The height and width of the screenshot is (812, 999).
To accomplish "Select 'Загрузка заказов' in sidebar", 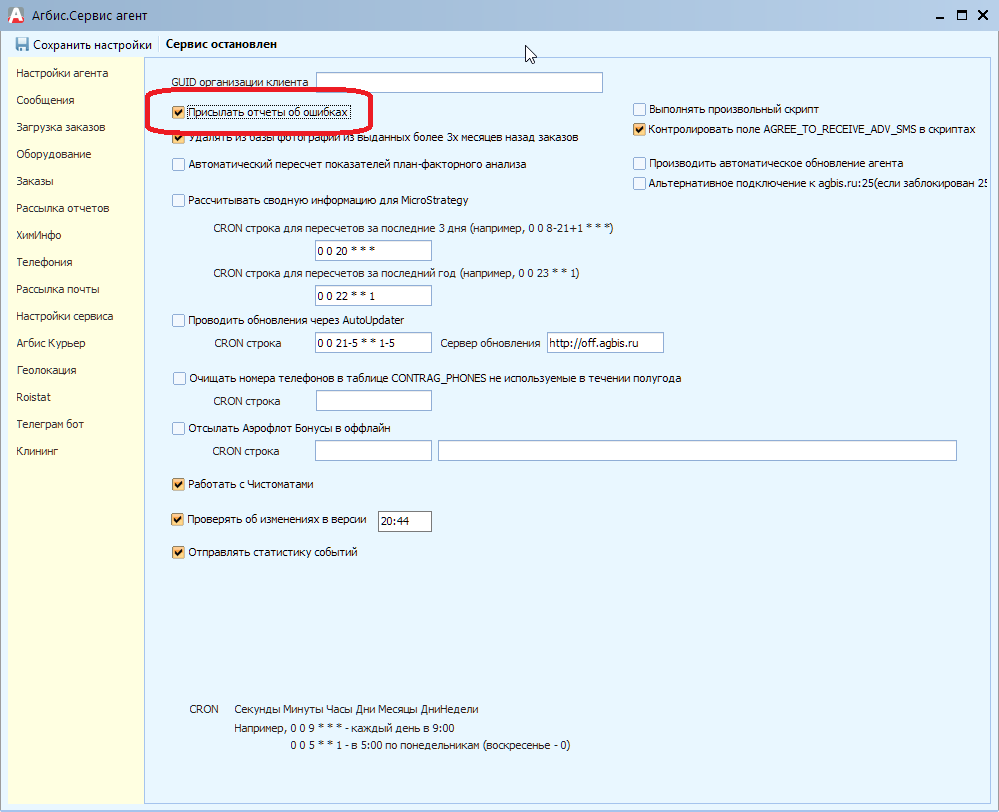I will point(61,127).
